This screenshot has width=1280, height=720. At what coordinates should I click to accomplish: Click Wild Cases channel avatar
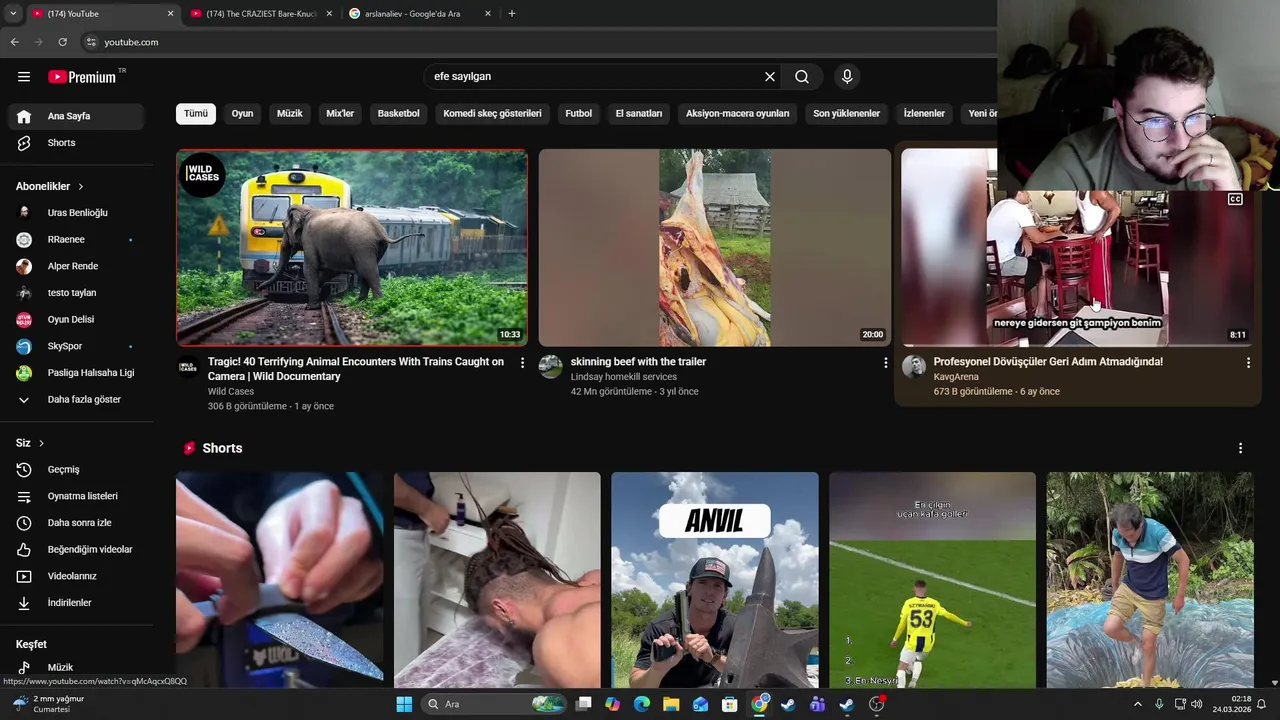188,367
